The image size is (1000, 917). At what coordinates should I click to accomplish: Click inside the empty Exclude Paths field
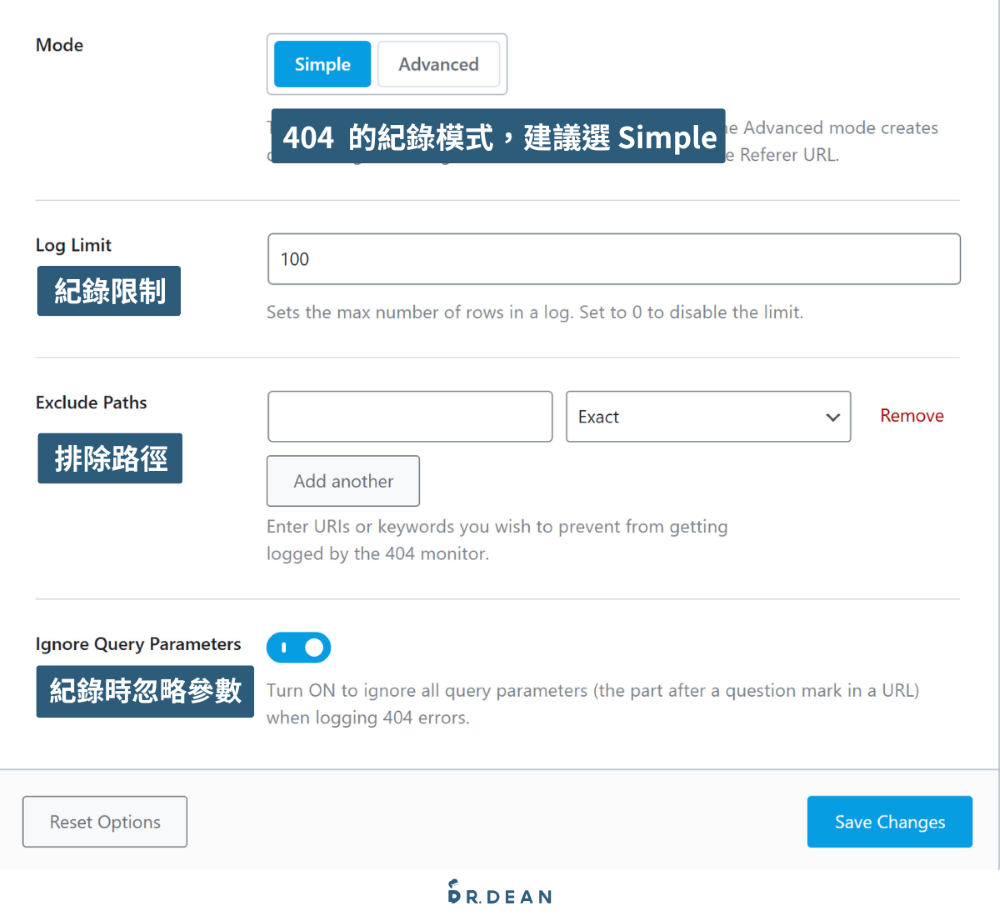tap(410, 416)
